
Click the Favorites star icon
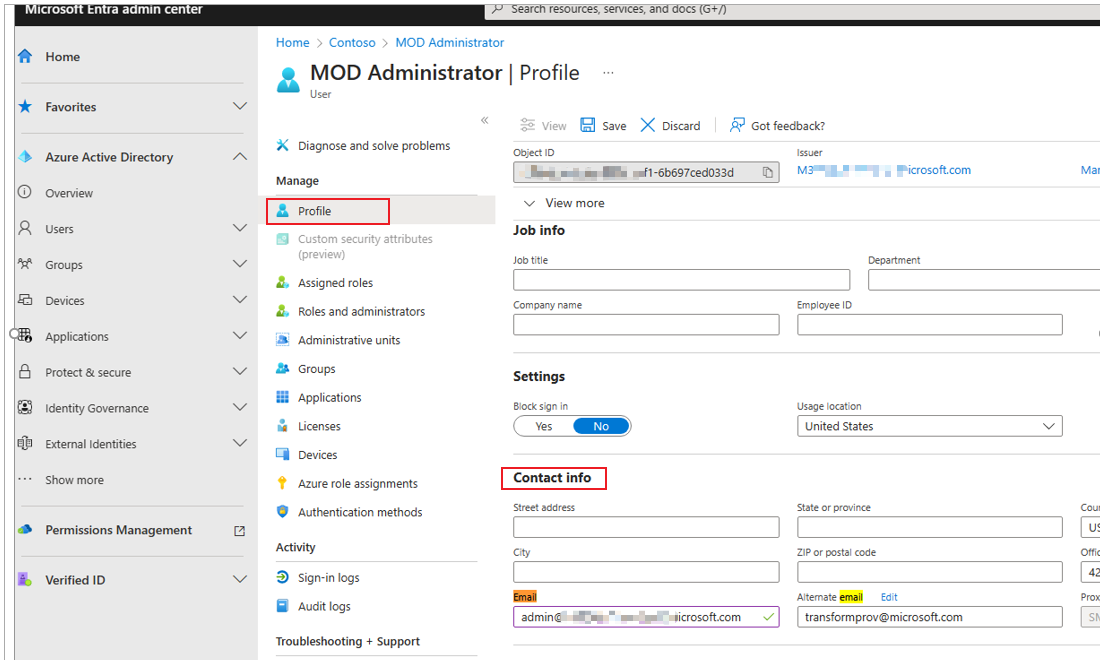(x=25, y=107)
